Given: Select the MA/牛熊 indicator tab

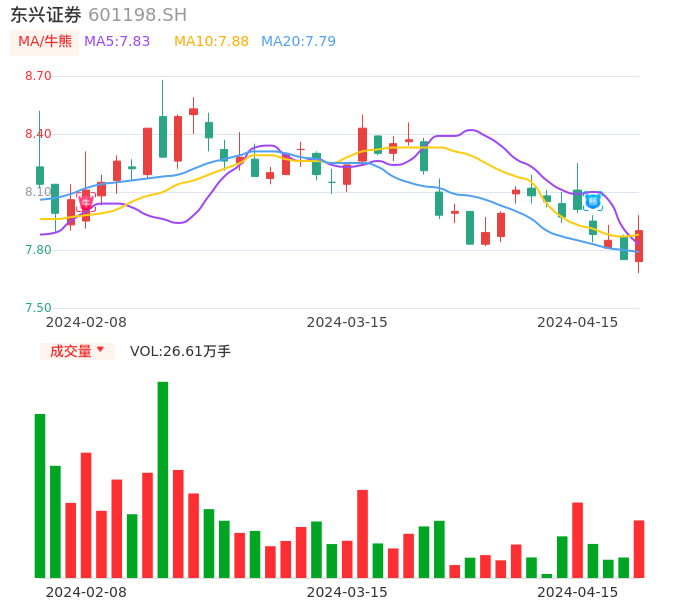Looking at the screenshot, I should [44, 42].
